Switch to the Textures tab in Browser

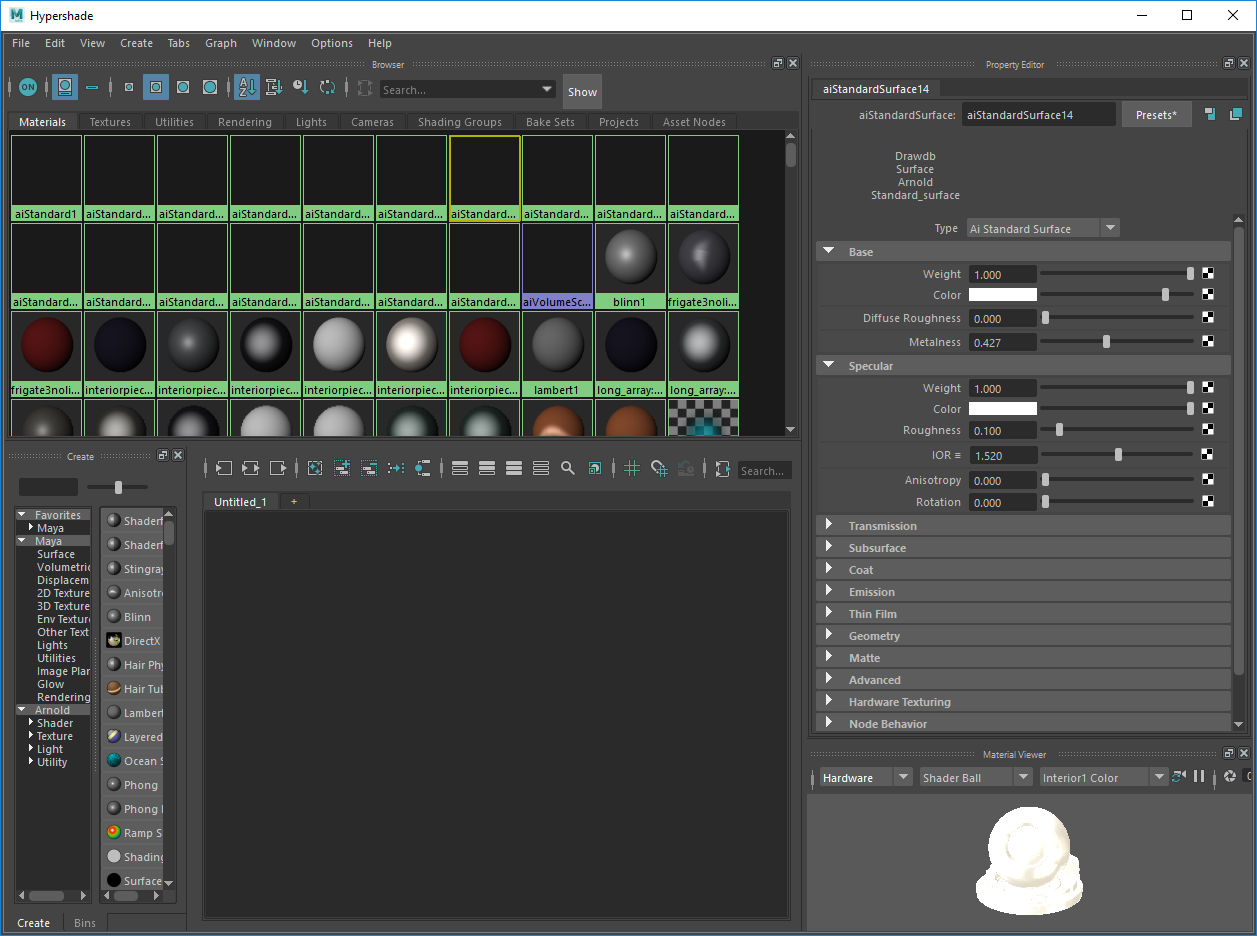click(x=110, y=121)
